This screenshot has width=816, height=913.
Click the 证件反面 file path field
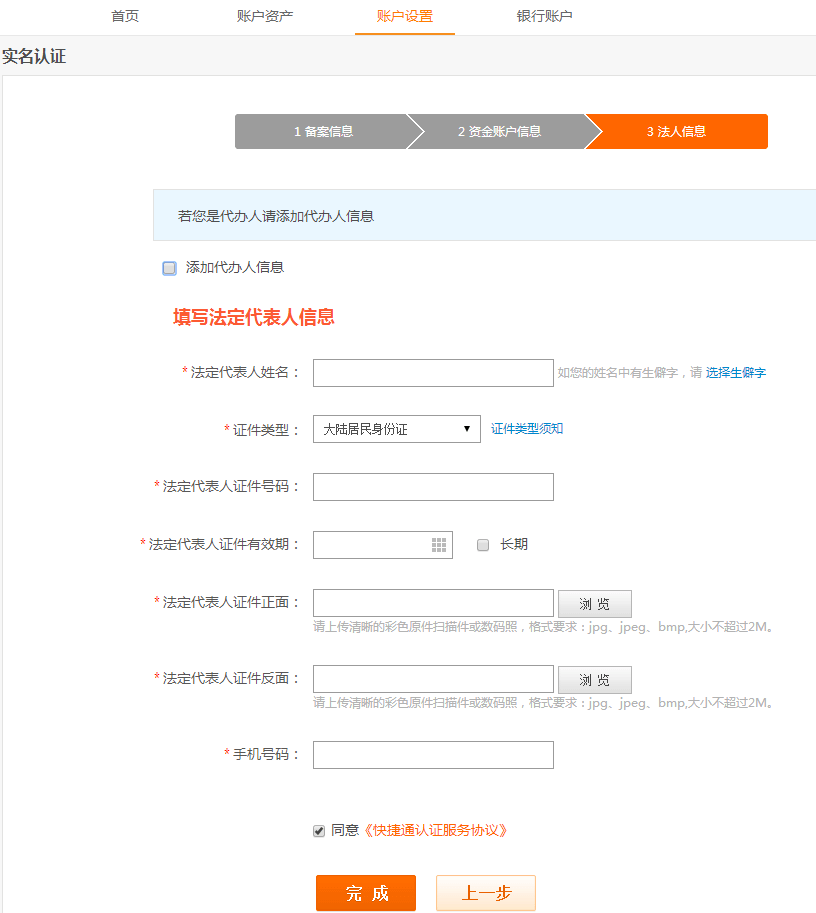coord(433,679)
